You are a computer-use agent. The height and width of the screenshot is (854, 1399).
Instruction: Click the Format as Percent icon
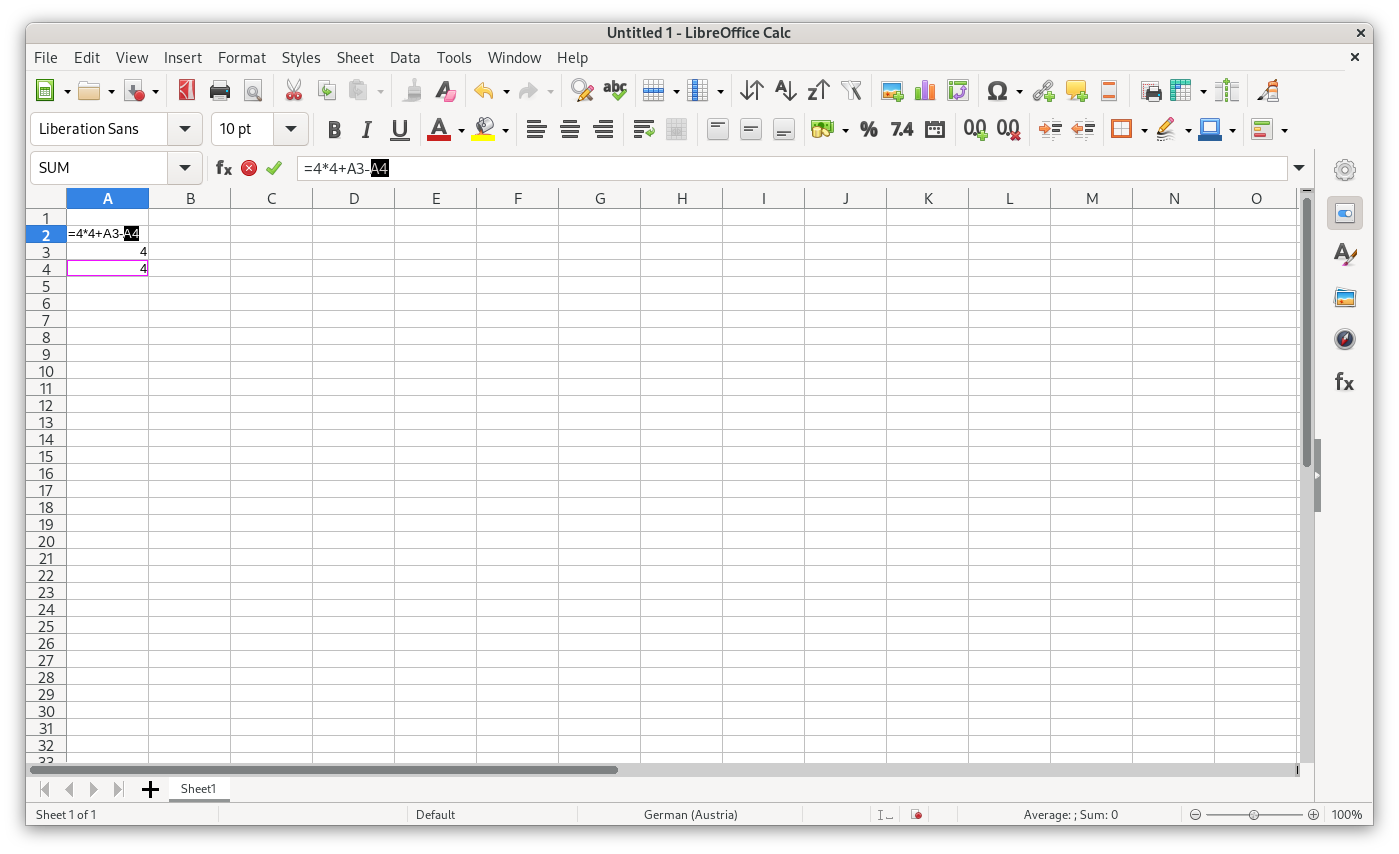pyautogui.click(x=868, y=129)
